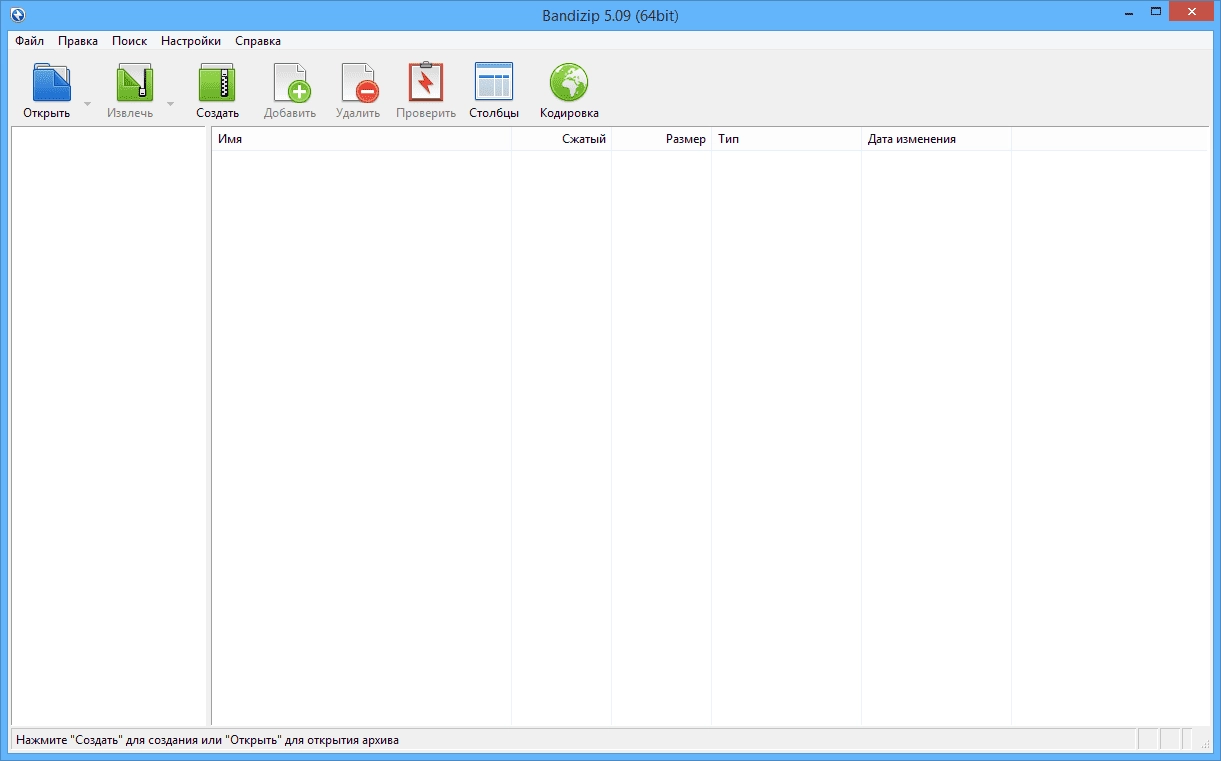Sort by the Дата изменения column header
This screenshot has width=1221, height=761.
(936, 139)
